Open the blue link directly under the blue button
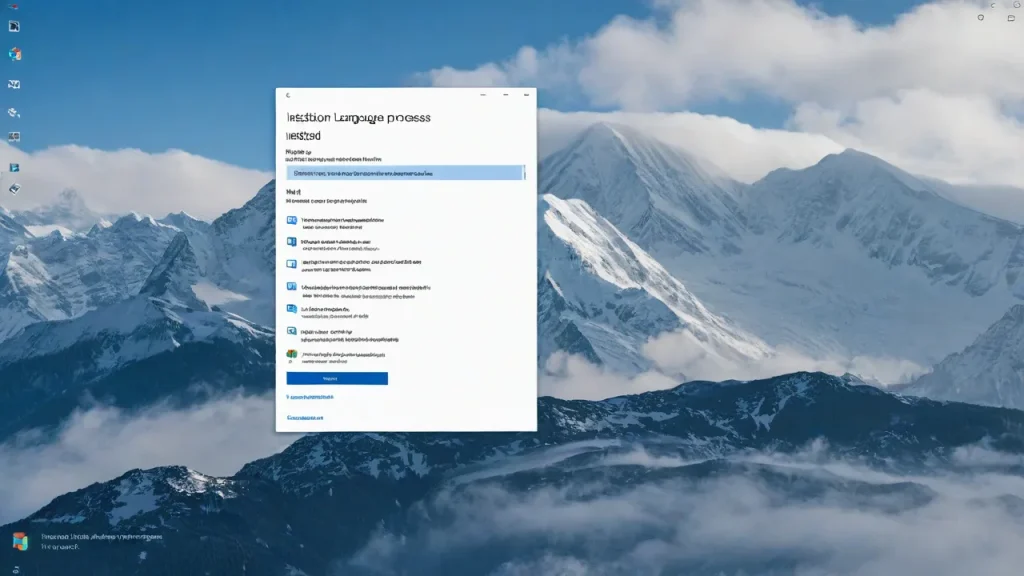Image resolution: width=1024 pixels, height=576 pixels. click(x=310, y=397)
